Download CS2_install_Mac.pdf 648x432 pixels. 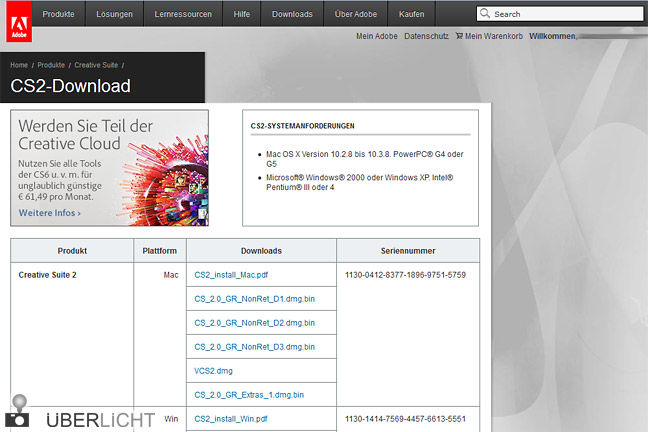point(231,275)
